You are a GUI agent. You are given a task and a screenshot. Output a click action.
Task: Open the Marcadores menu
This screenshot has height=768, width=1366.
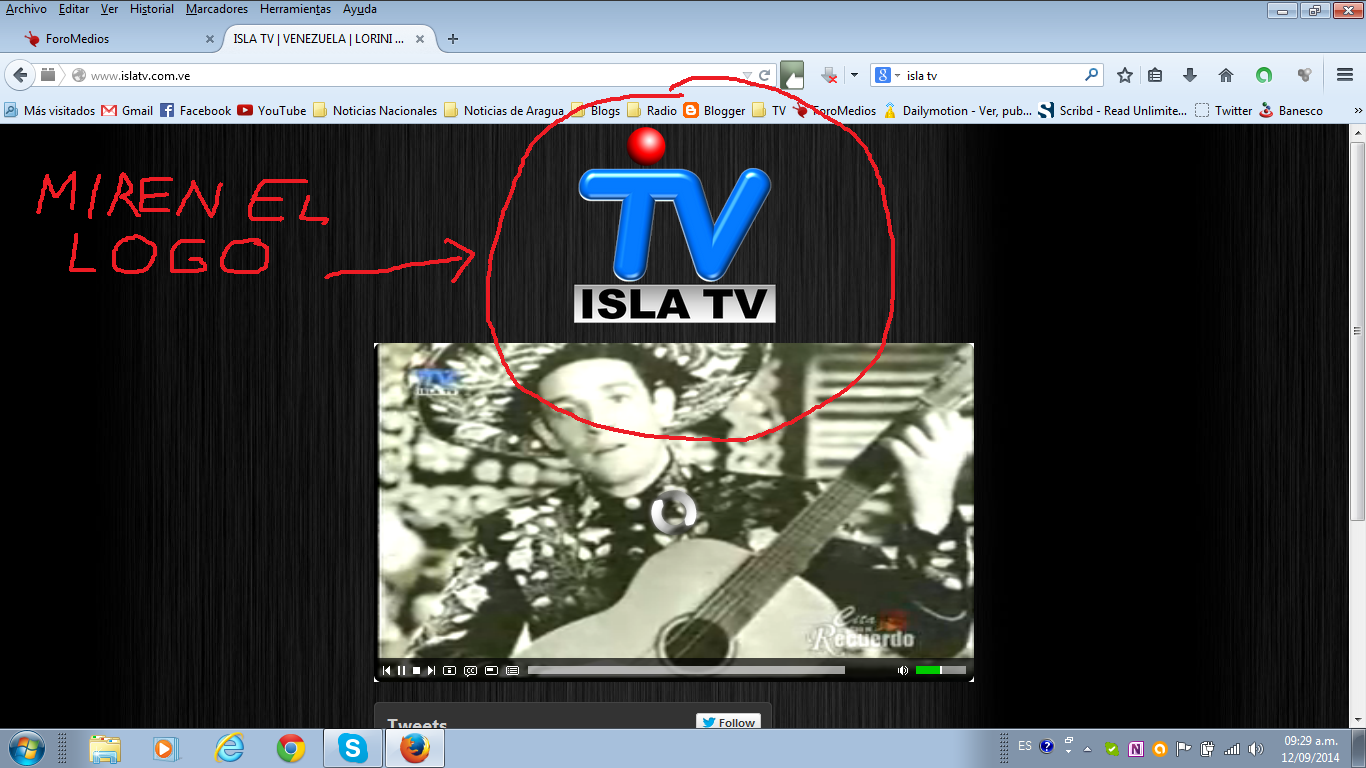[217, 9]
